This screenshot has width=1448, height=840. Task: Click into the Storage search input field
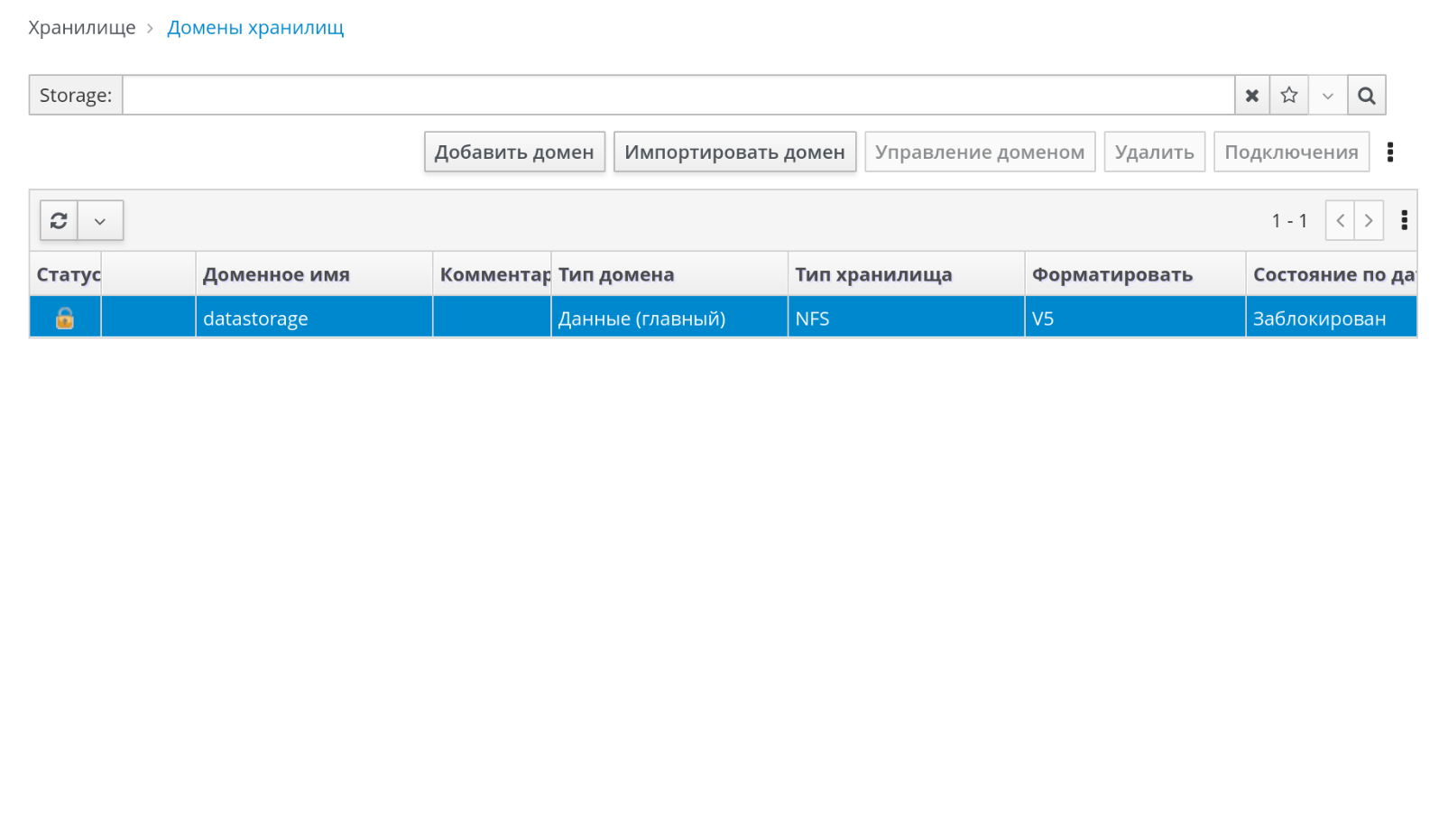point(677,96)
